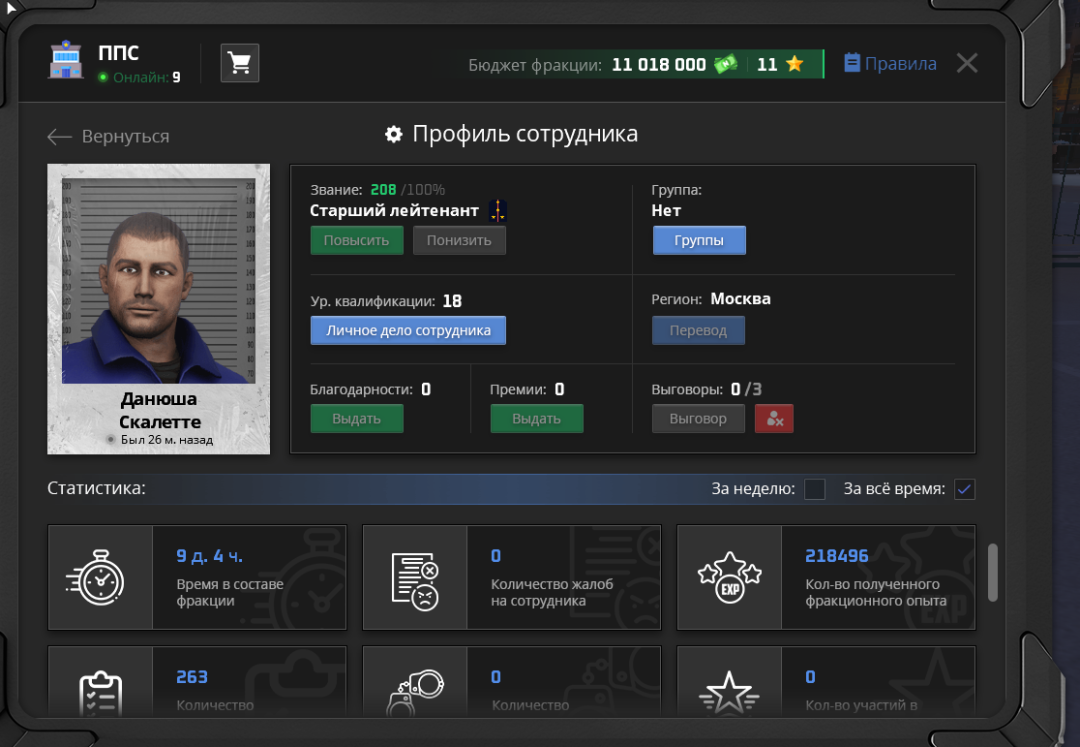Open the 'Правила' rules link

pos(890,64)
